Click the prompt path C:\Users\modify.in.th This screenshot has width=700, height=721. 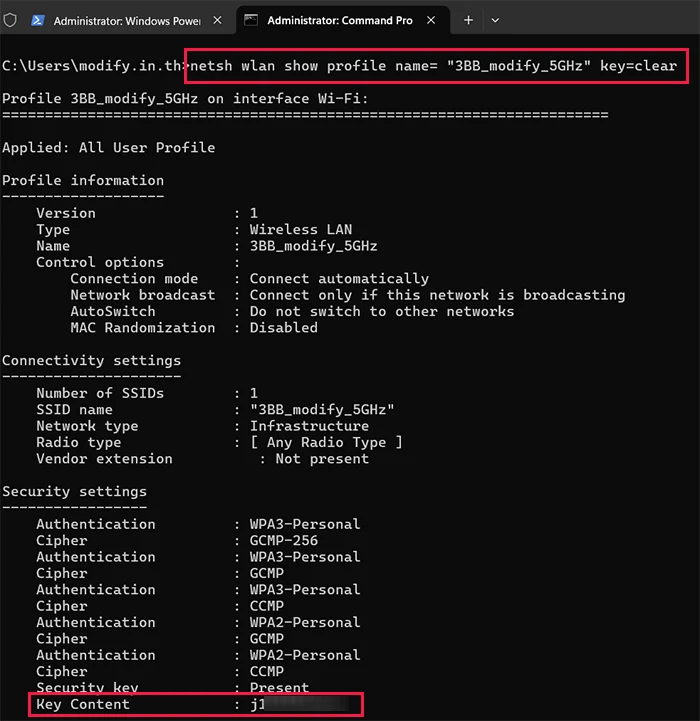(92, 66)
